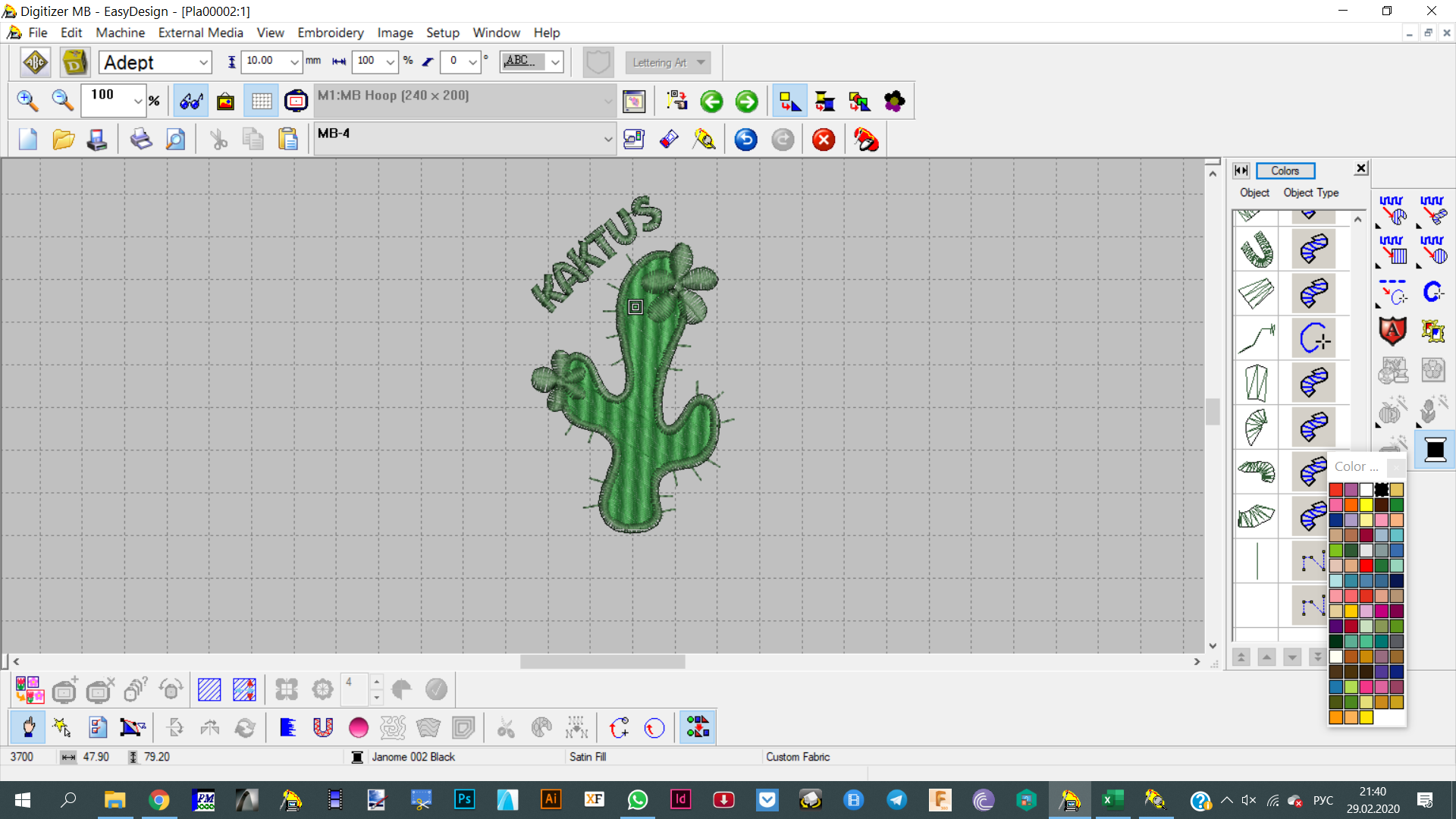Open the zoom percentage 100 dropdown
This screenshot has width=1456, height=819.
[x=137, y=101]
